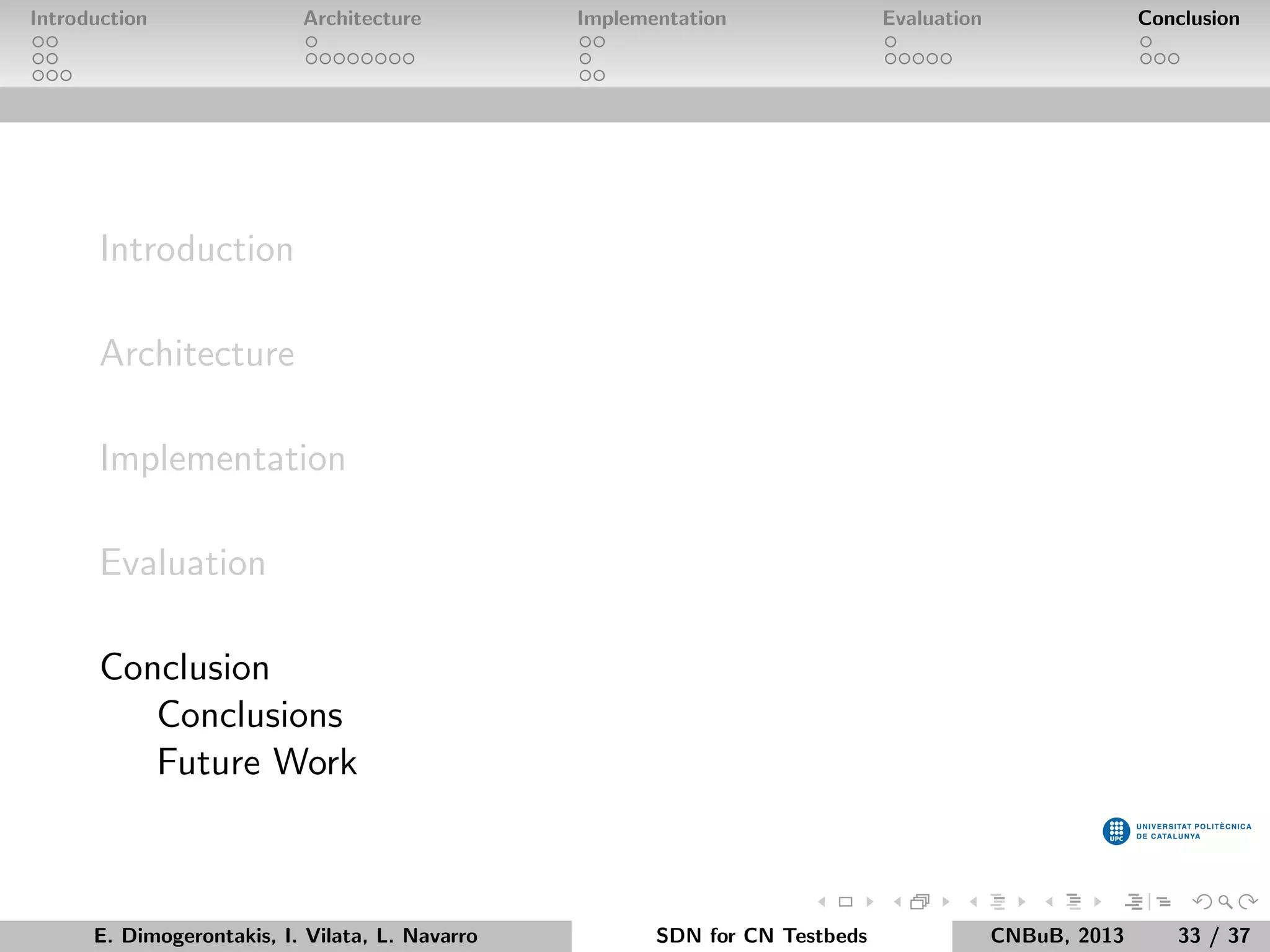Open the Conclusions subsection link

click(250, 715)
